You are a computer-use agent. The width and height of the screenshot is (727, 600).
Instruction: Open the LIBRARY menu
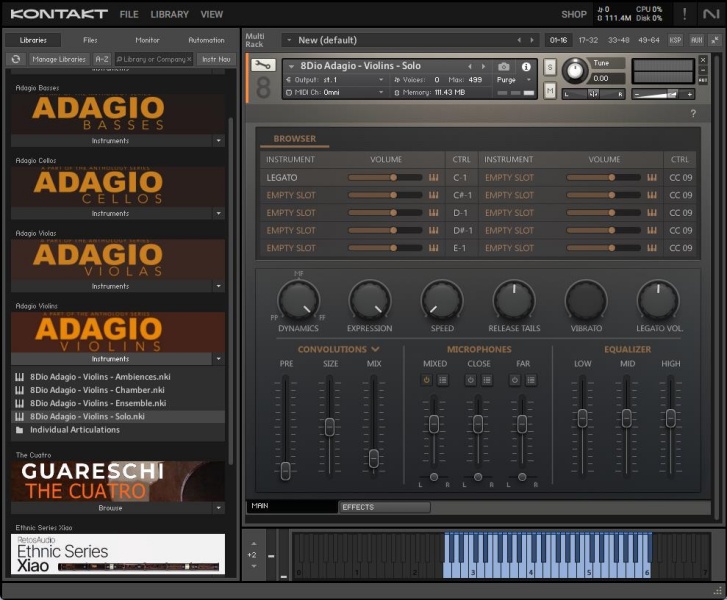click(169, 15)
